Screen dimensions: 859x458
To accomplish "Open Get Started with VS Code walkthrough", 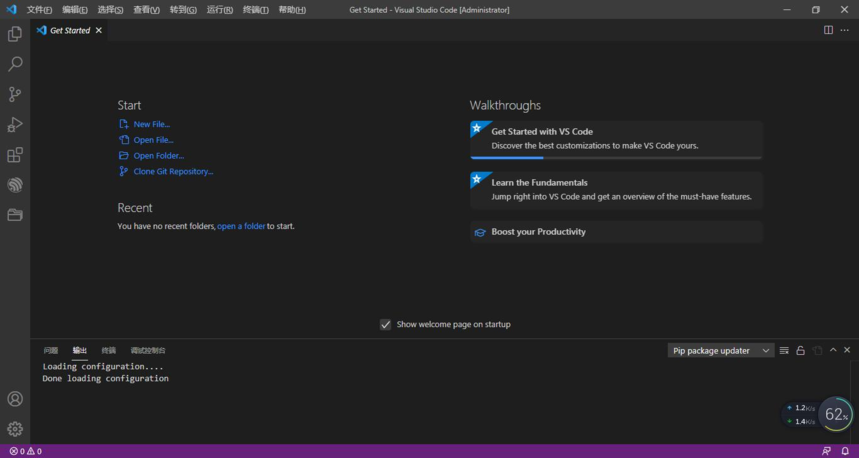I will pyautogui.click(x=616, y=140).
